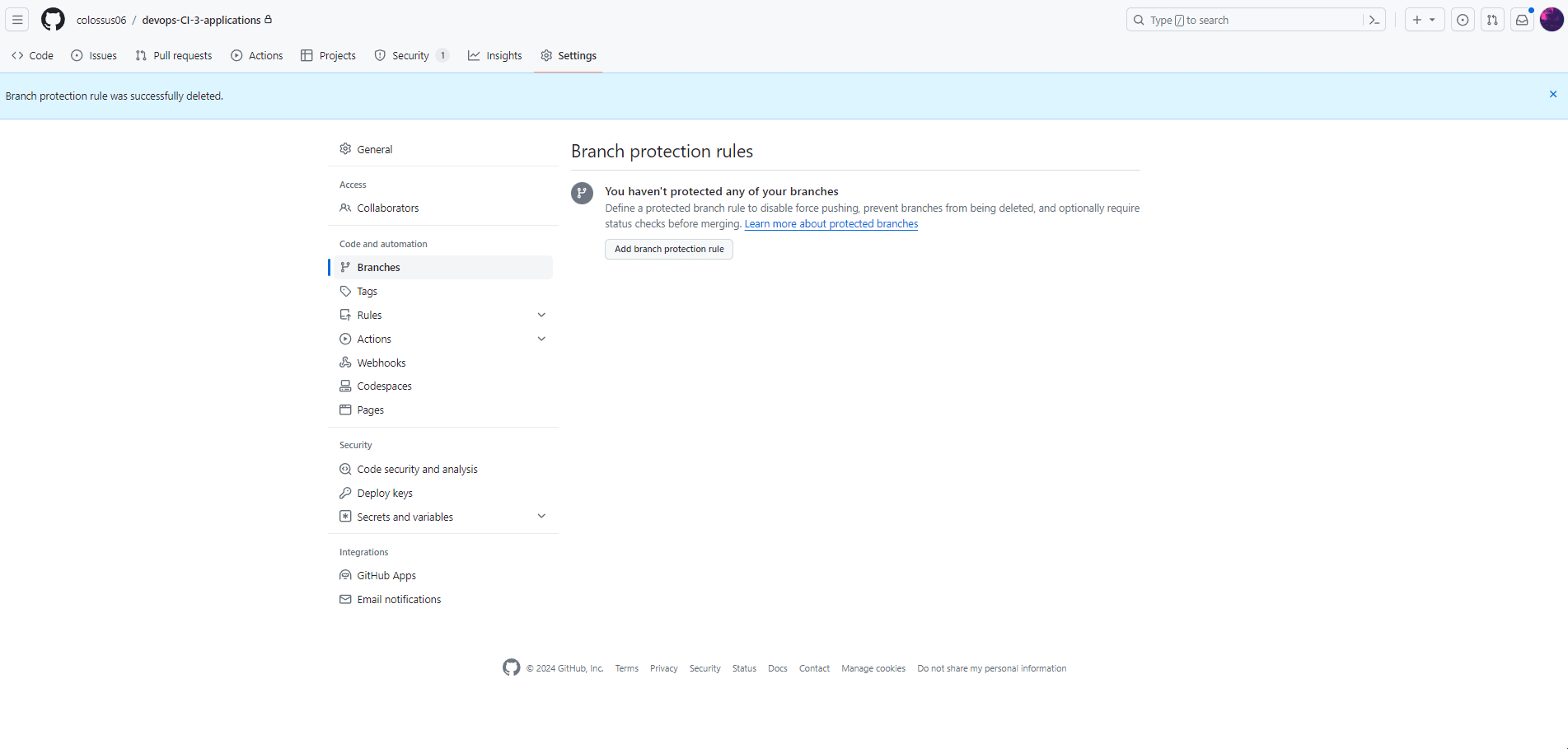Click the GitHub Octocat logo in header
The height and width of the screenshot is (749, 1568).
(53, 20)
